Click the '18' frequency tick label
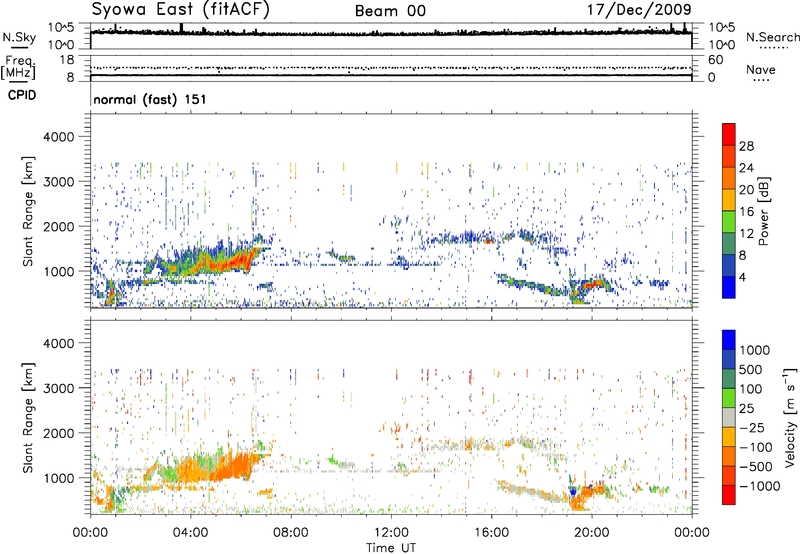 [x=67, y=60]
